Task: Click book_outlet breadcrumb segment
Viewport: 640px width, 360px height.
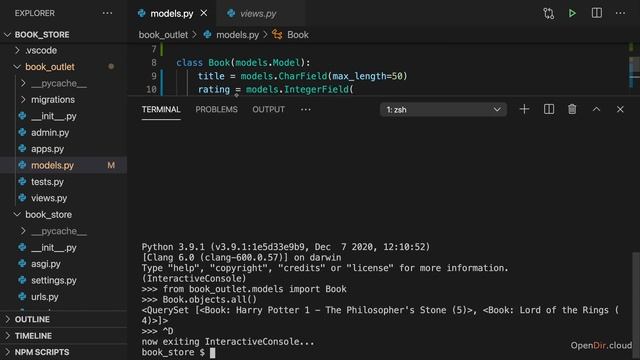Action: (163, 35)
